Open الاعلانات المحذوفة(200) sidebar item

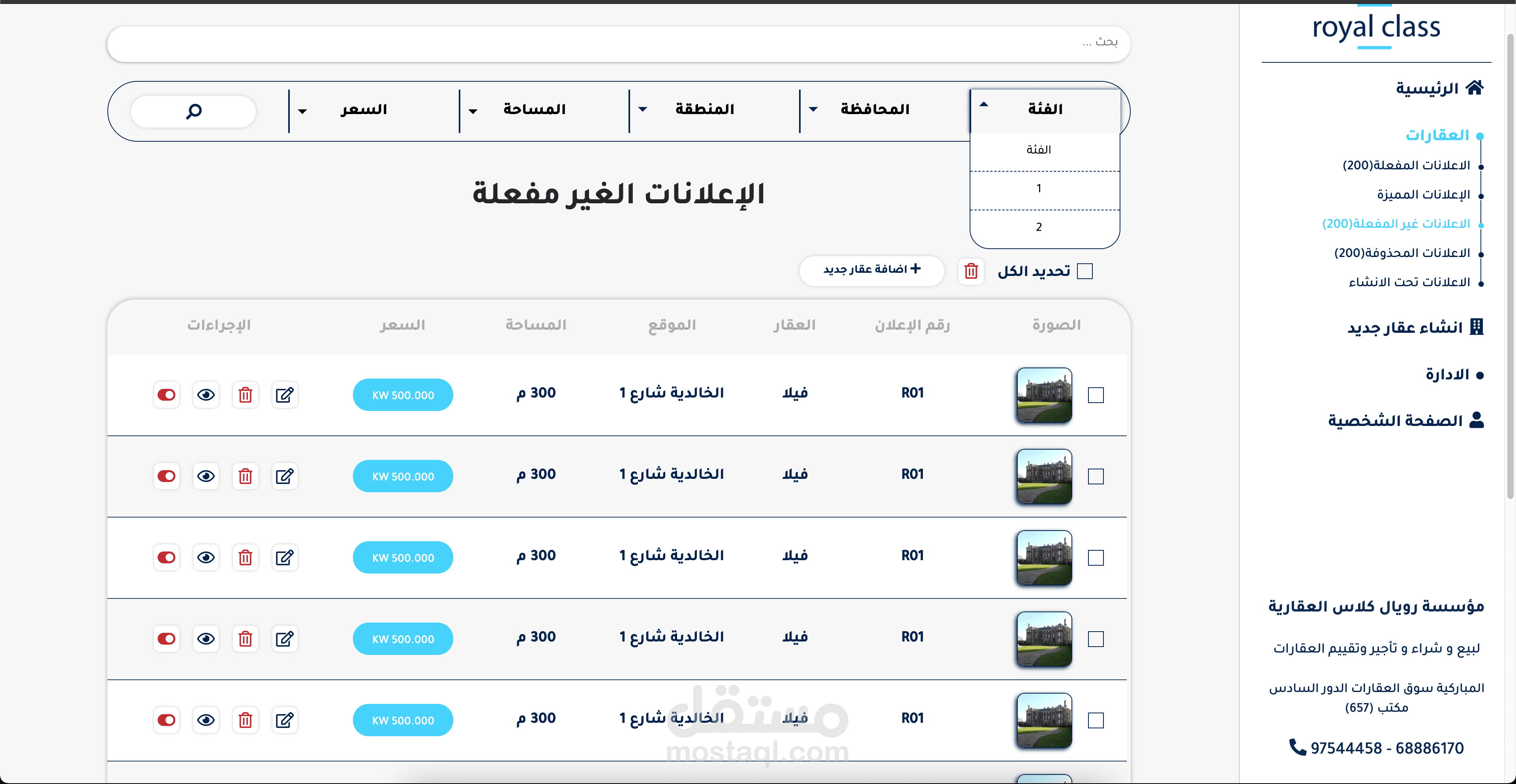[1402, 253]
